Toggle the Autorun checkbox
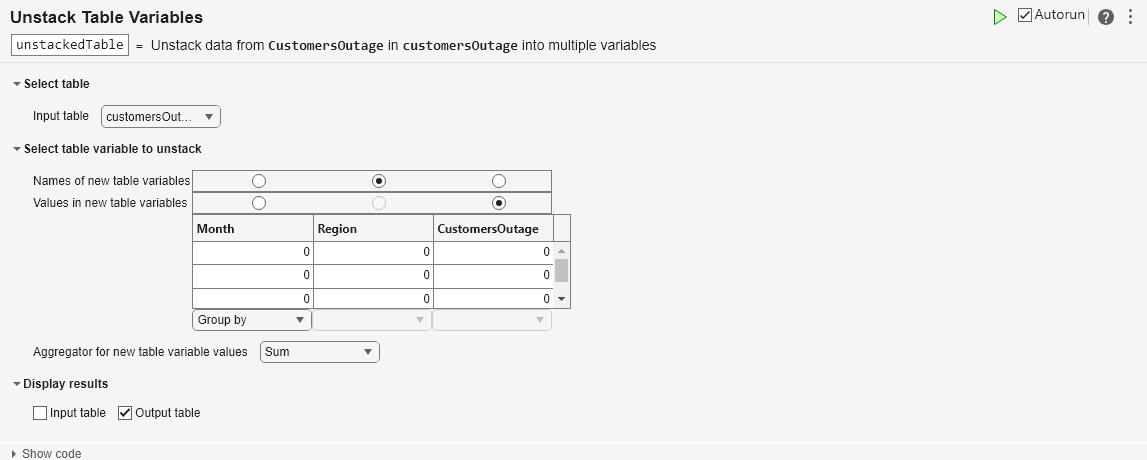 click(1025, 16)
